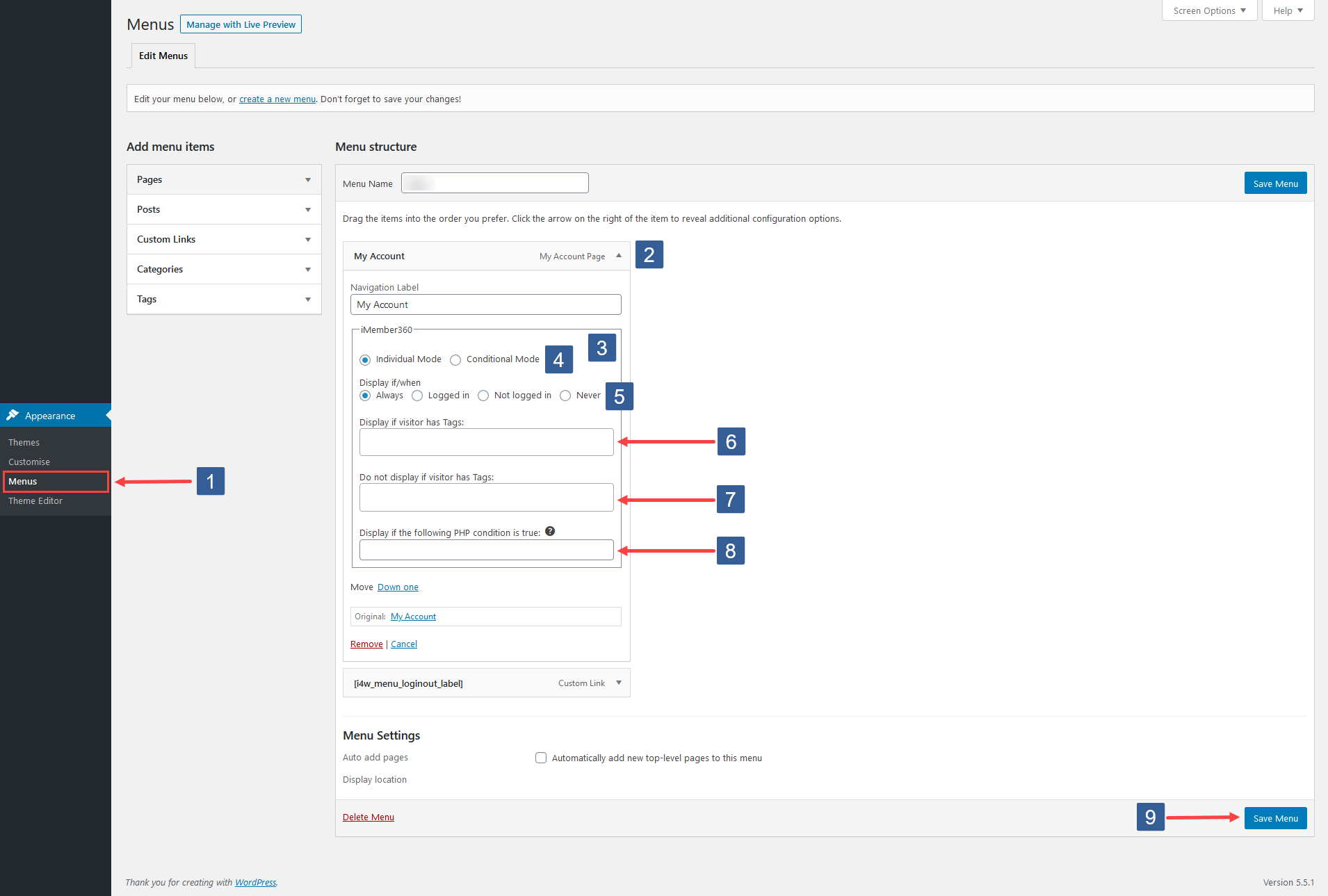Expand the Pages panel

[308, 179]
